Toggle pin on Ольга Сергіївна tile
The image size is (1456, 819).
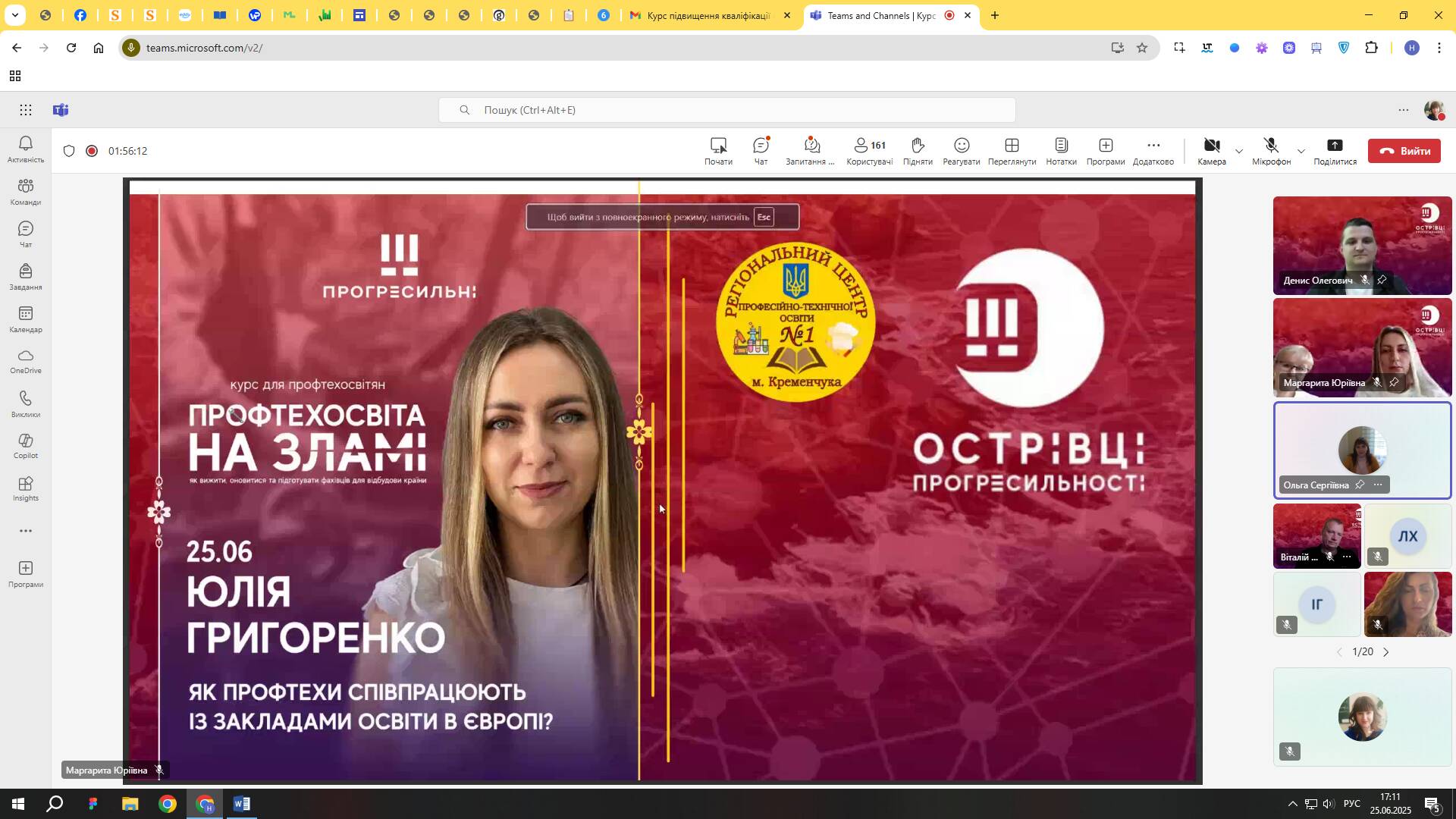pos(1360,485)
